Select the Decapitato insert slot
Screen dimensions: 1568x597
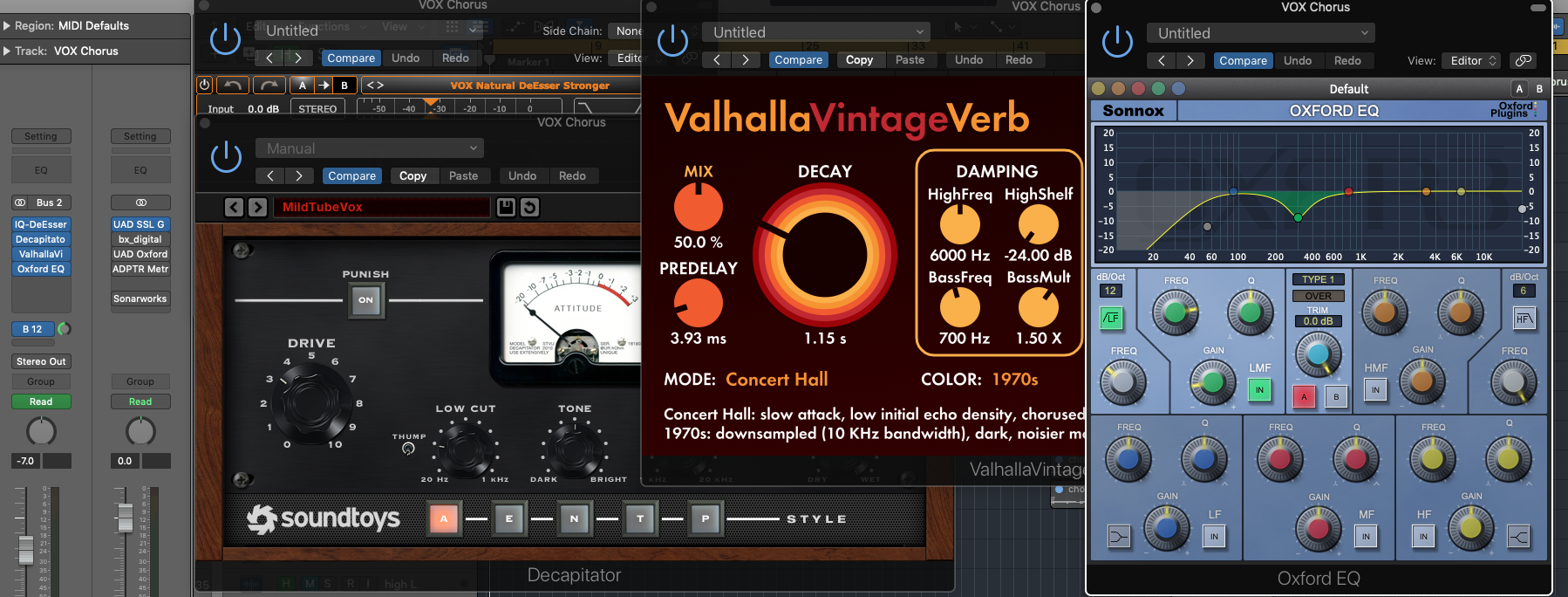pyautogui.click(x=41, y=239)
